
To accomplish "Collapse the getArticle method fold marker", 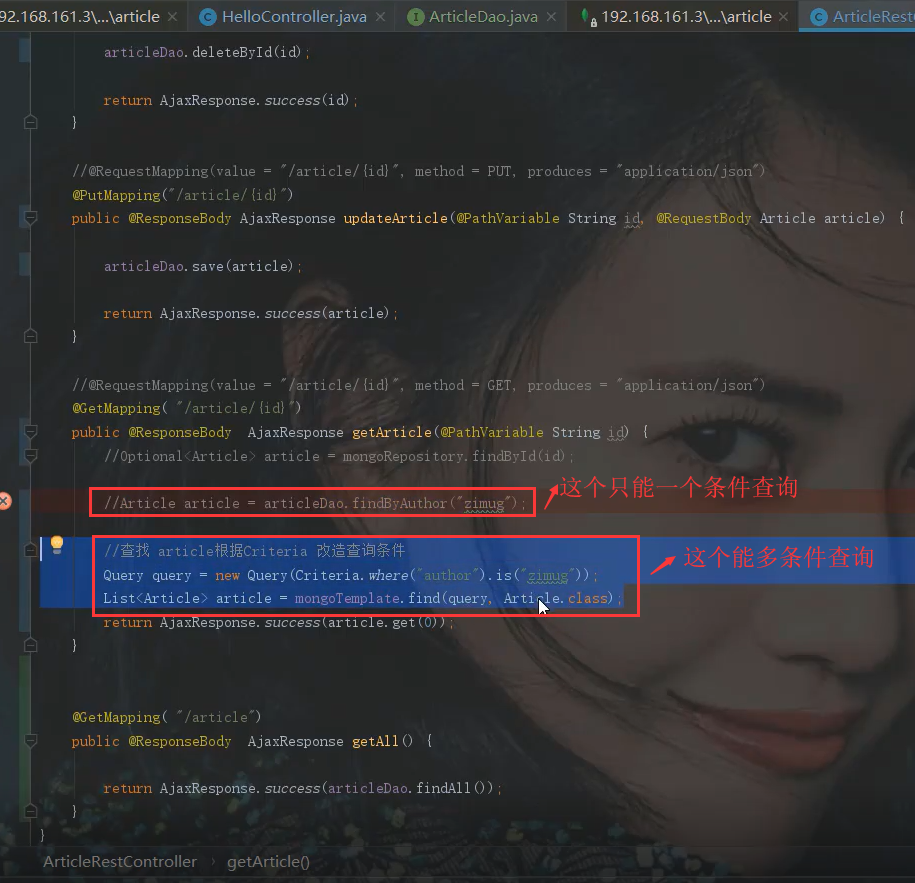I will pos(30,432).
